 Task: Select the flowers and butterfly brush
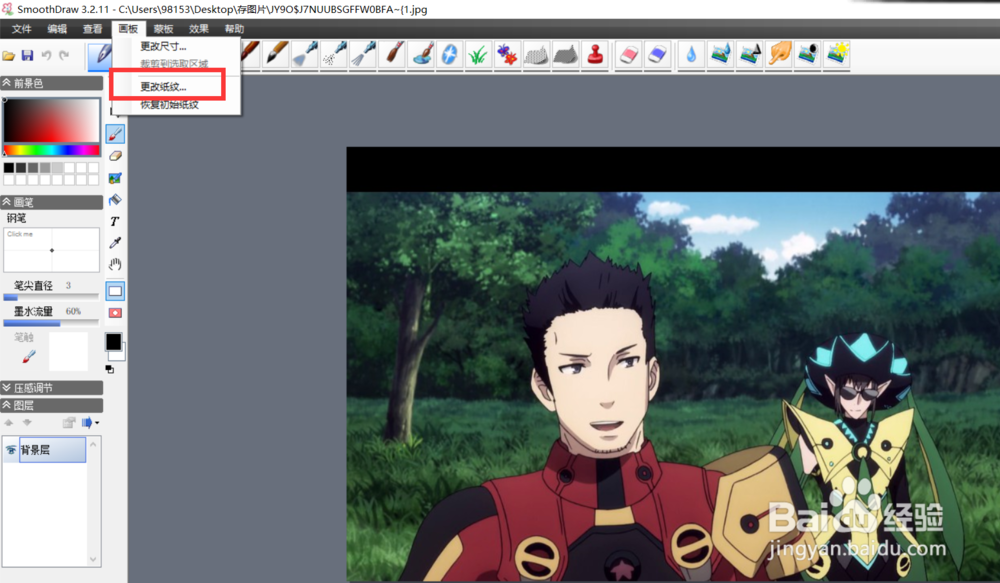(x=507, y=54)
